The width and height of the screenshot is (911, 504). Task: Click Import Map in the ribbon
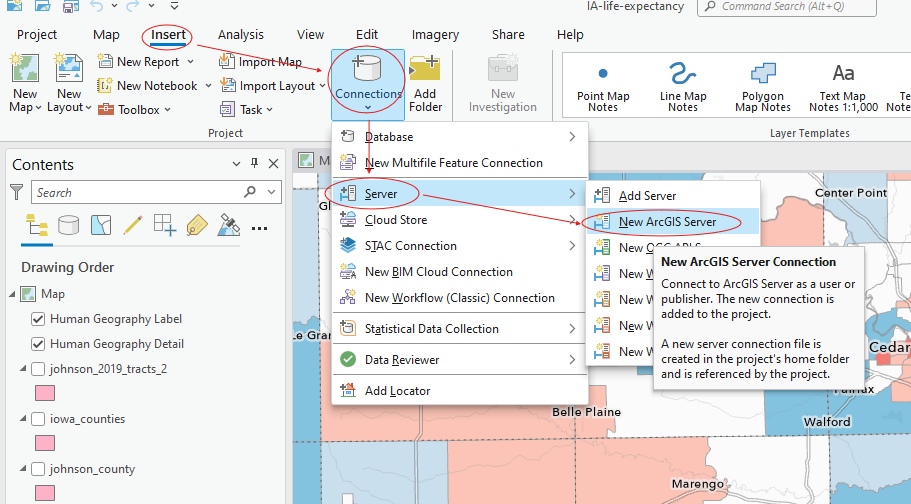pos(261,62)
